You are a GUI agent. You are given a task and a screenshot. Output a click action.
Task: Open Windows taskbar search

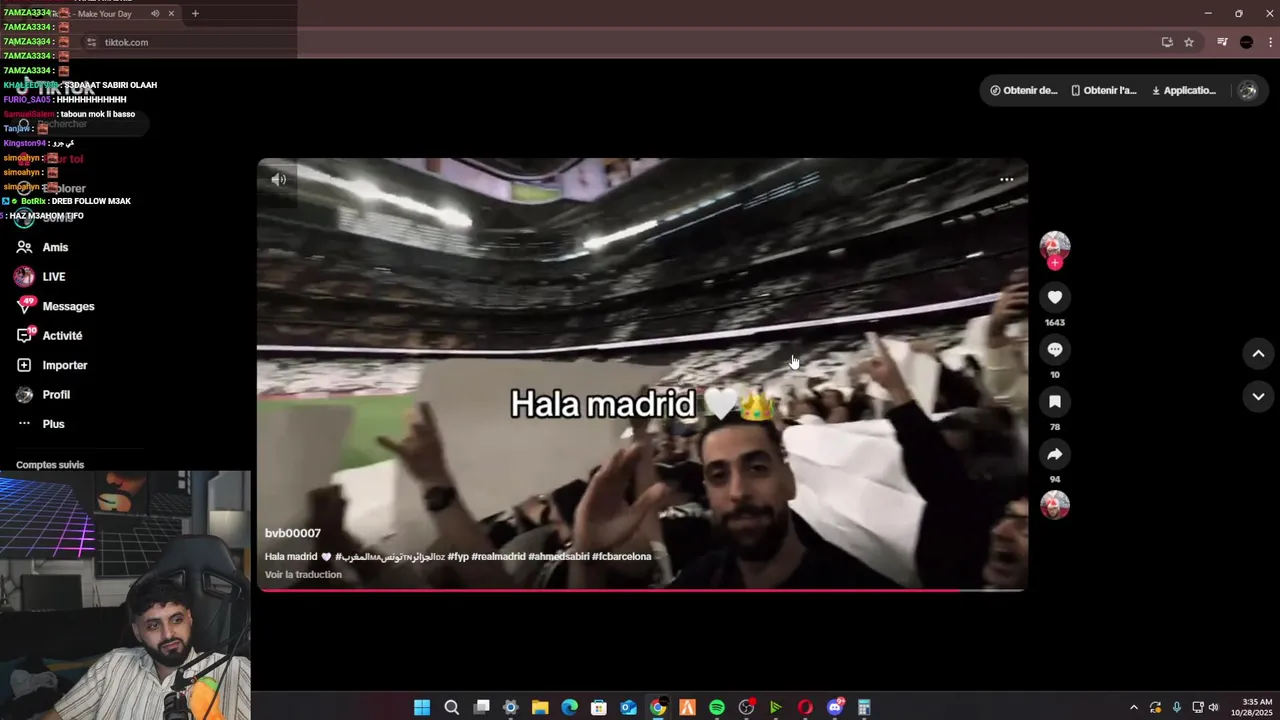[x=451, y=707]
